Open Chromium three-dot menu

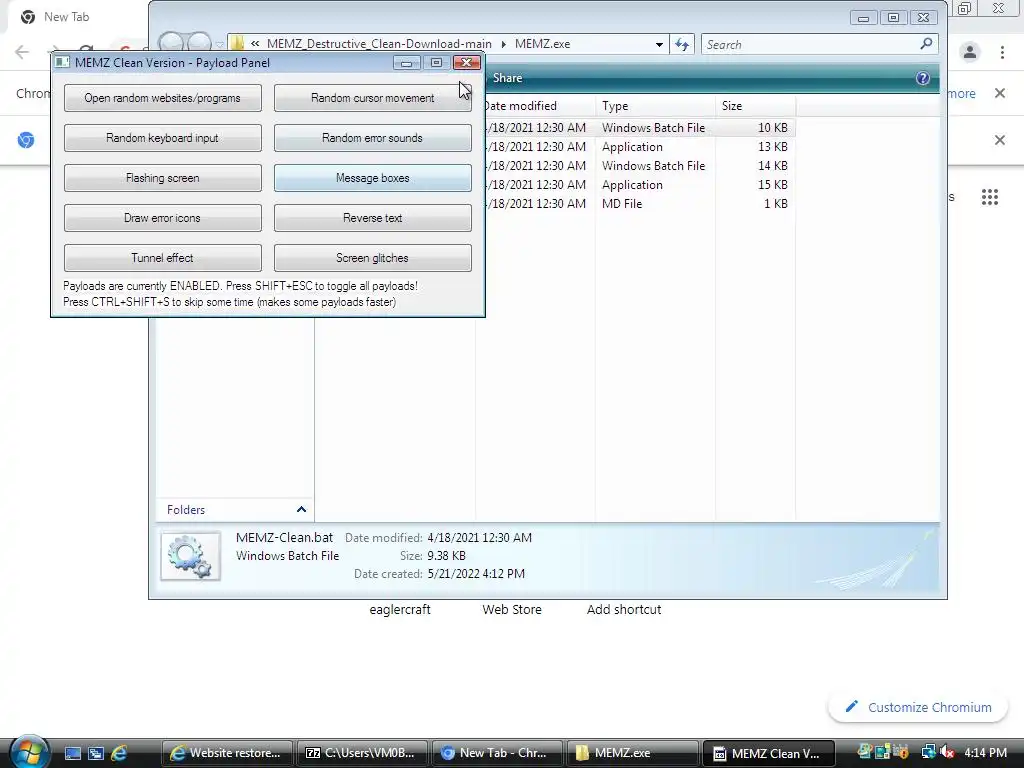tap(1002, 52)
